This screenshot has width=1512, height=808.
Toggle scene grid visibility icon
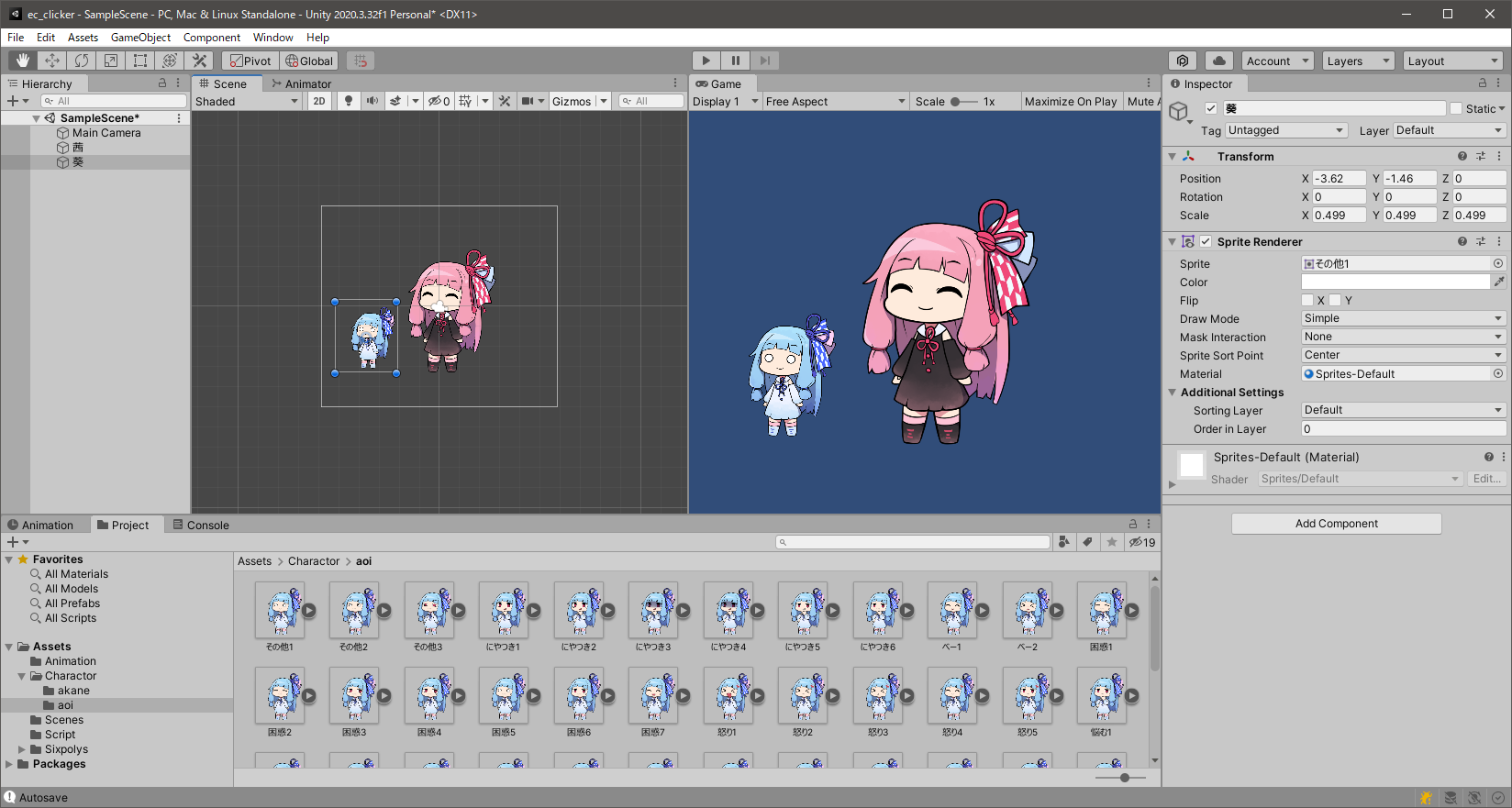[x=465, y=101]
